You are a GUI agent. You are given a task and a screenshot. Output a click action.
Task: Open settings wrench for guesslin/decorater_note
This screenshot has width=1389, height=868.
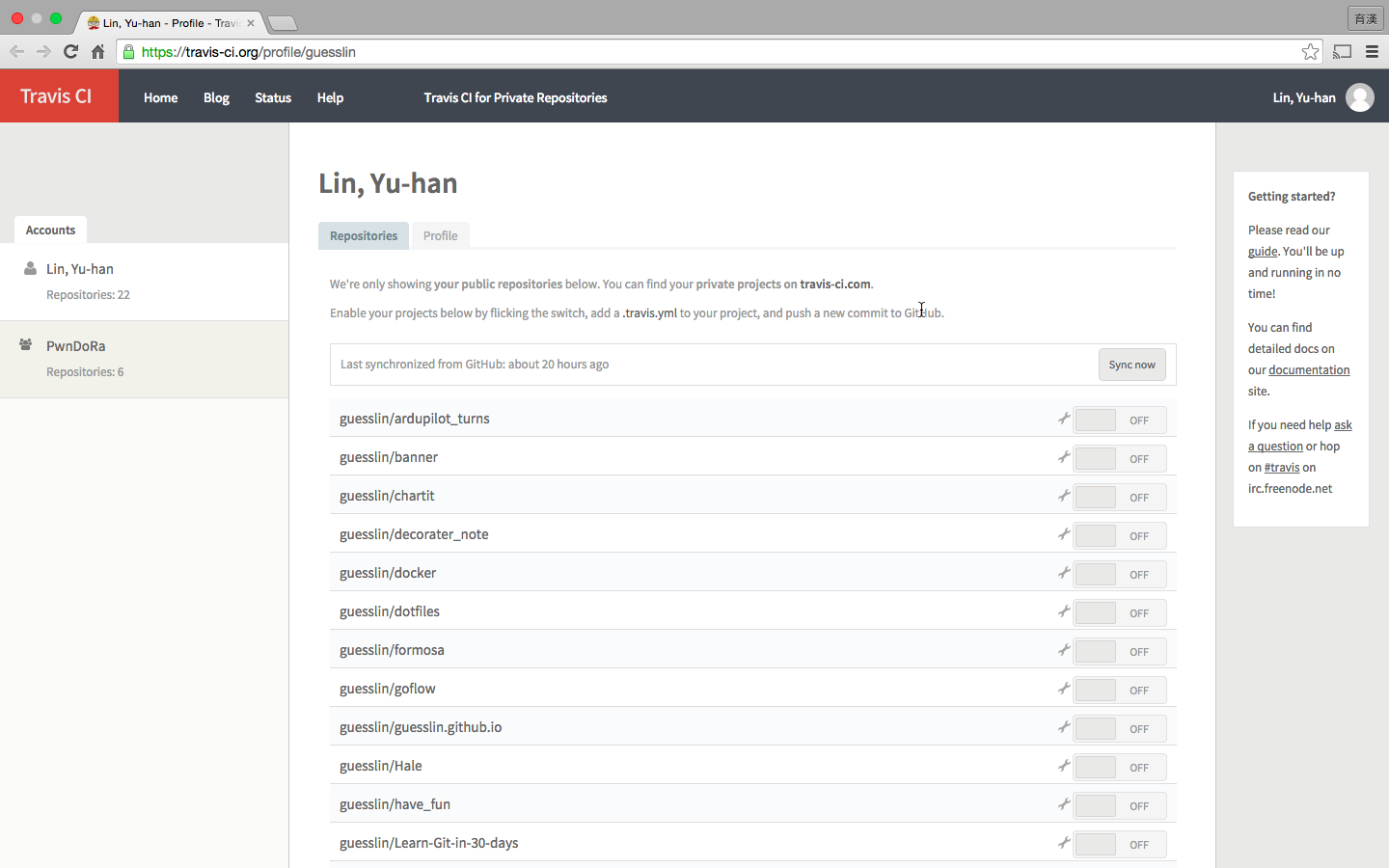(1064, 534)
